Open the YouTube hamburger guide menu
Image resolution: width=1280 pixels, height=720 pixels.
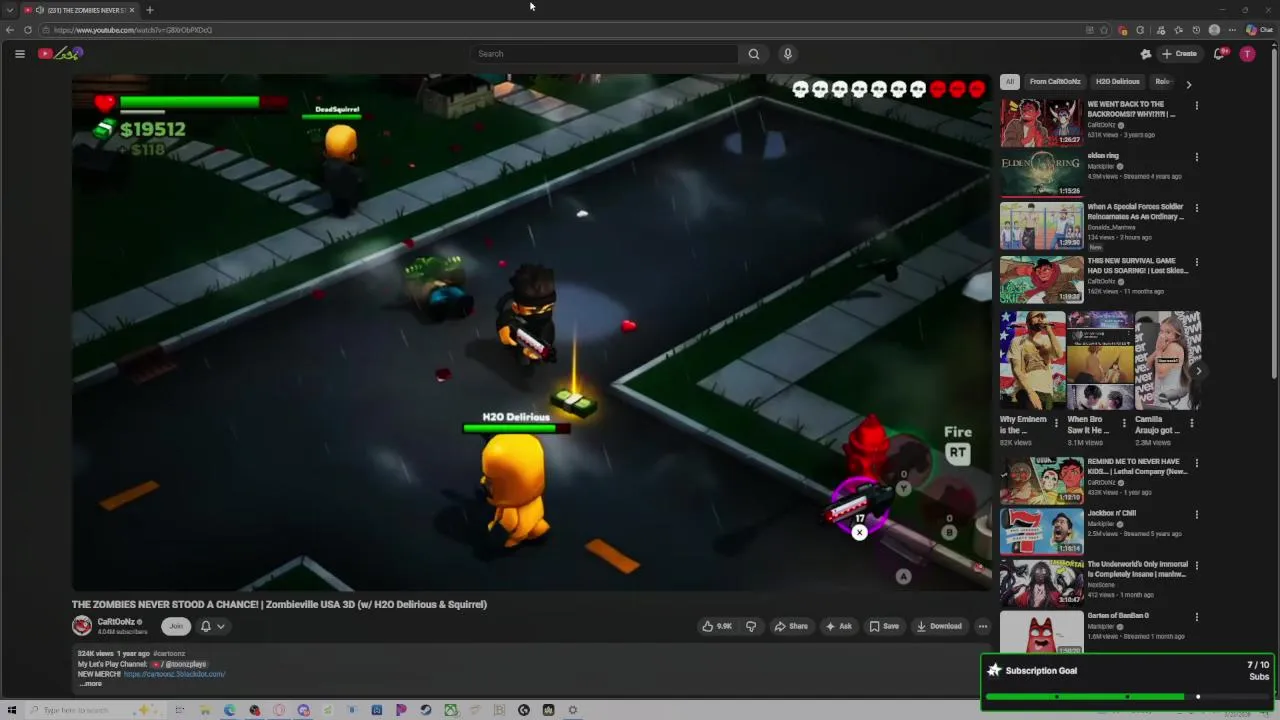point(19,54)
